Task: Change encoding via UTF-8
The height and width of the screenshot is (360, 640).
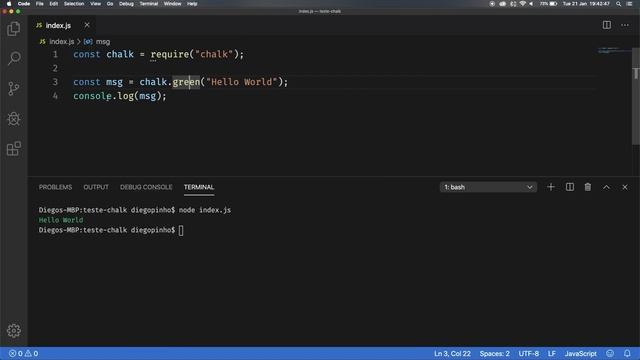Action: coord(529,353)
